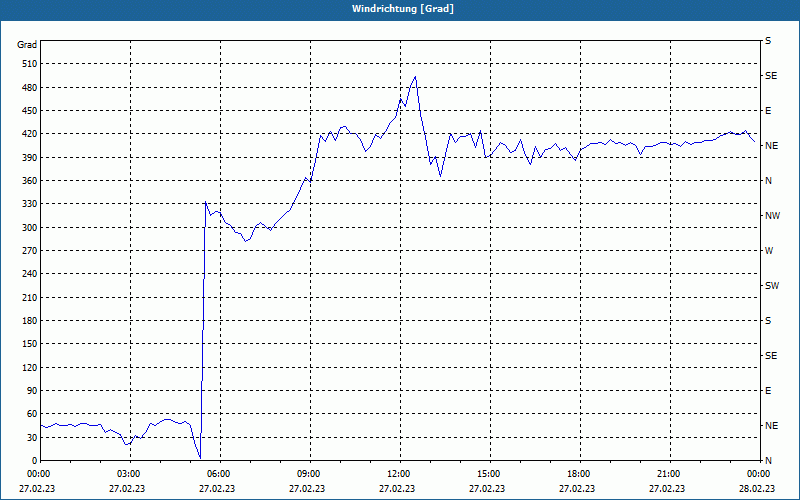Select the 360 y-axis value

(x=30, y=181)
